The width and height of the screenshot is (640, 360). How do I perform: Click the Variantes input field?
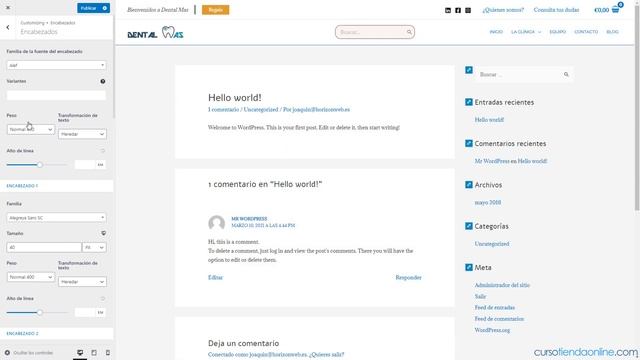pos(56,95)
